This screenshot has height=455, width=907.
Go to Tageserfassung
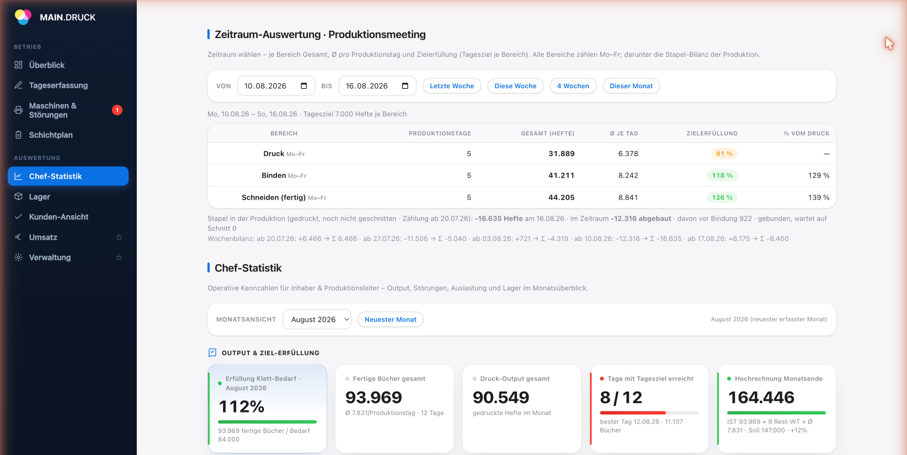coord(68,86)
